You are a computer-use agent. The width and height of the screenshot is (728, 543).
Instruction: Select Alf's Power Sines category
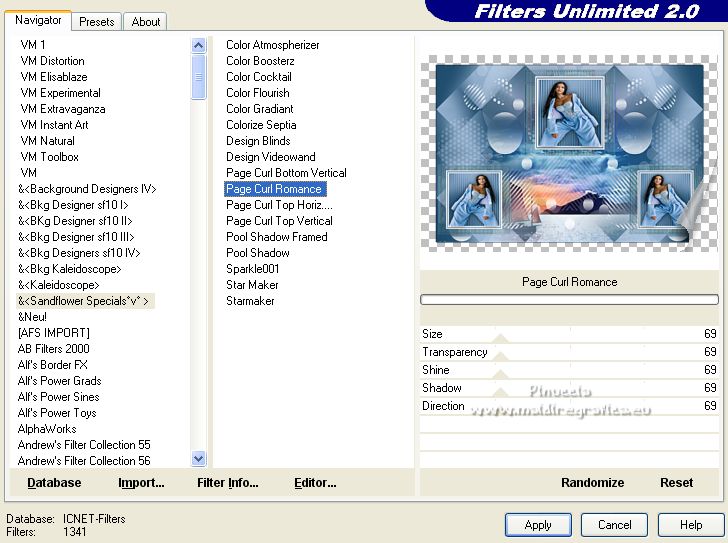[58, 397]
